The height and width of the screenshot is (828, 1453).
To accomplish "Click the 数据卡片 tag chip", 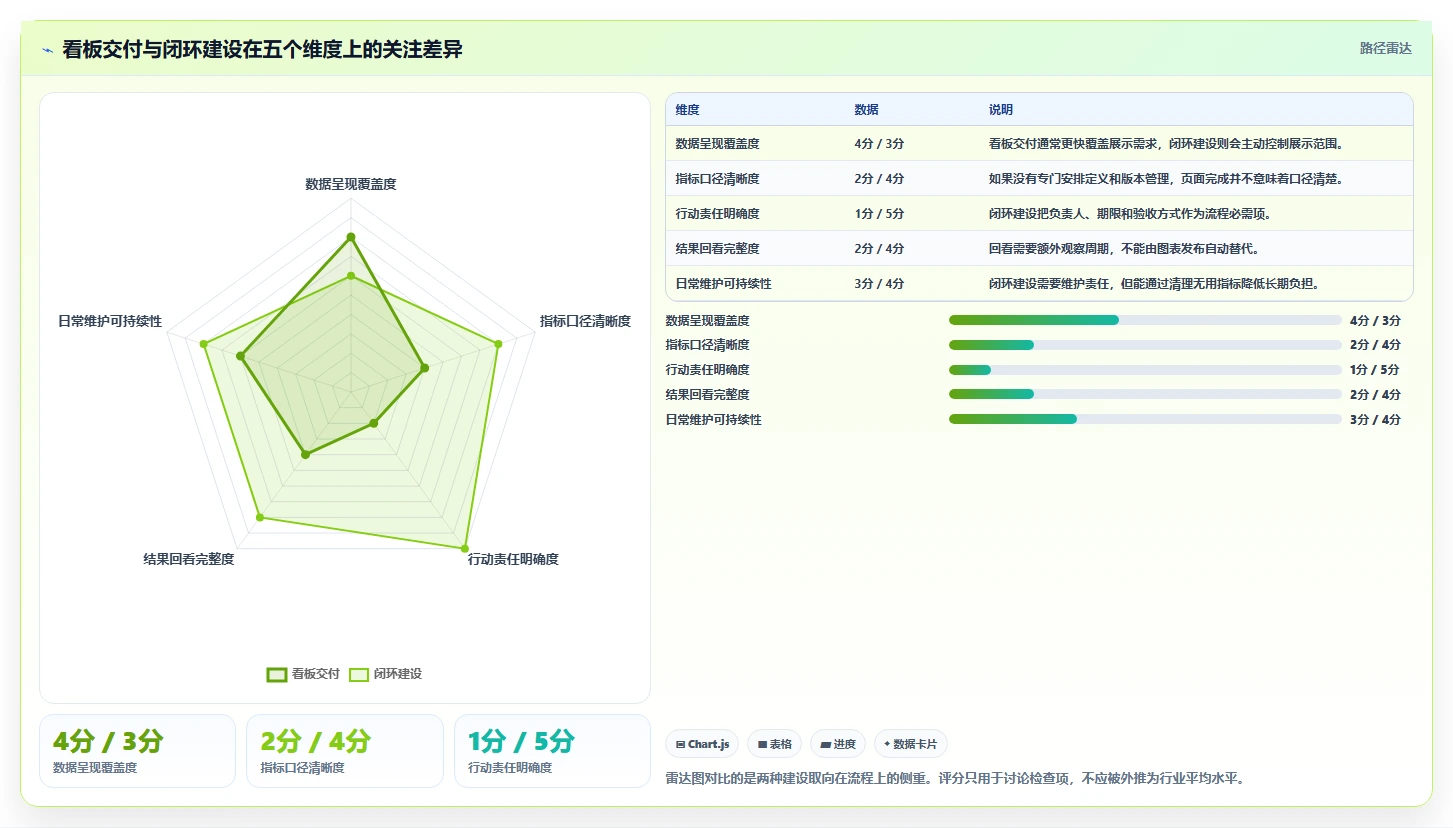I will click(x=910, y=744).
